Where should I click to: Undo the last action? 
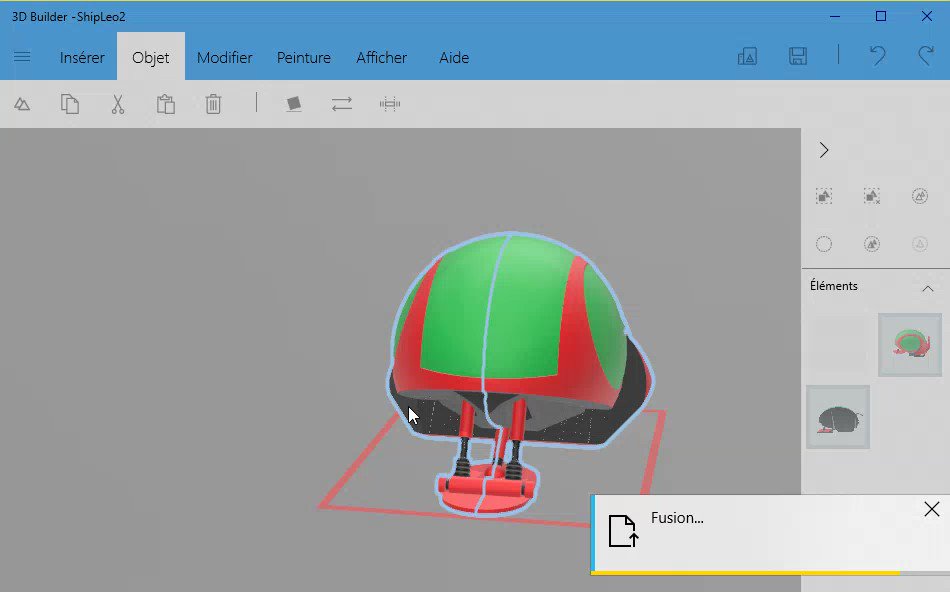877,56
